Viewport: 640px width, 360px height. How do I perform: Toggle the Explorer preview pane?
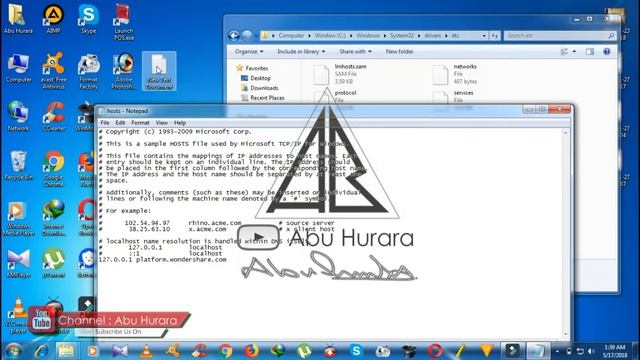[590, 52]
